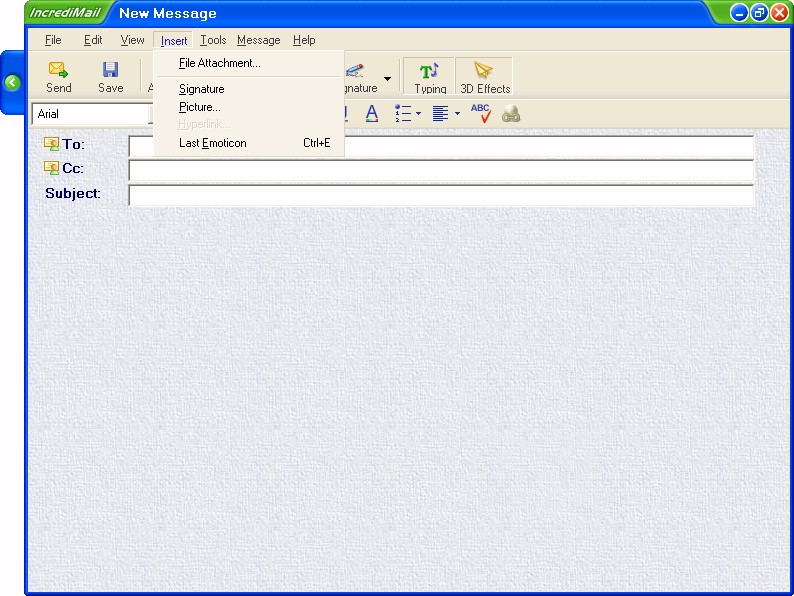
Task: Restore down the New Message window
Action: click(759, 13)
